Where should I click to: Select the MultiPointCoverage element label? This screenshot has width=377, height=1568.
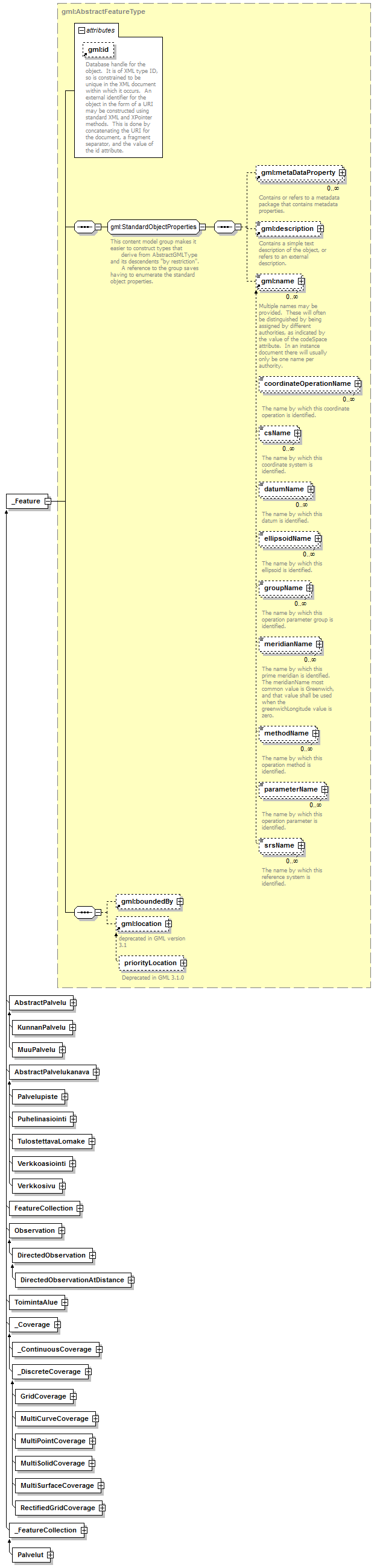tap(53, 1441)
